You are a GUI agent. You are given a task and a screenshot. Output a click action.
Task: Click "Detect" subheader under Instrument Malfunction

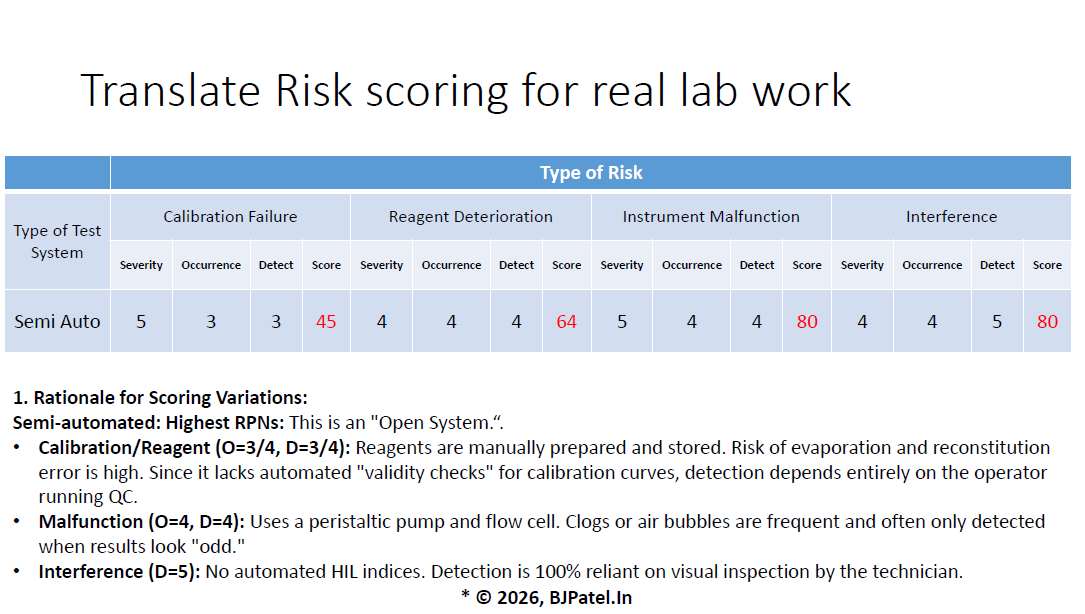(756, 265)
